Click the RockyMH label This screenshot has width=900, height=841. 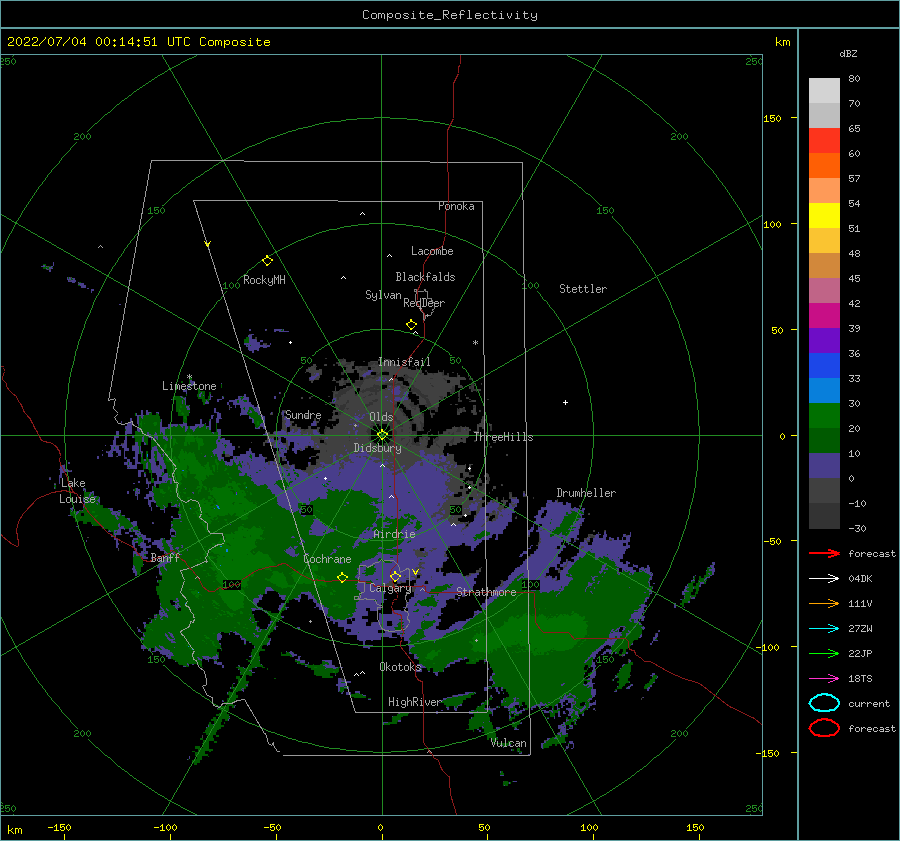264,280
